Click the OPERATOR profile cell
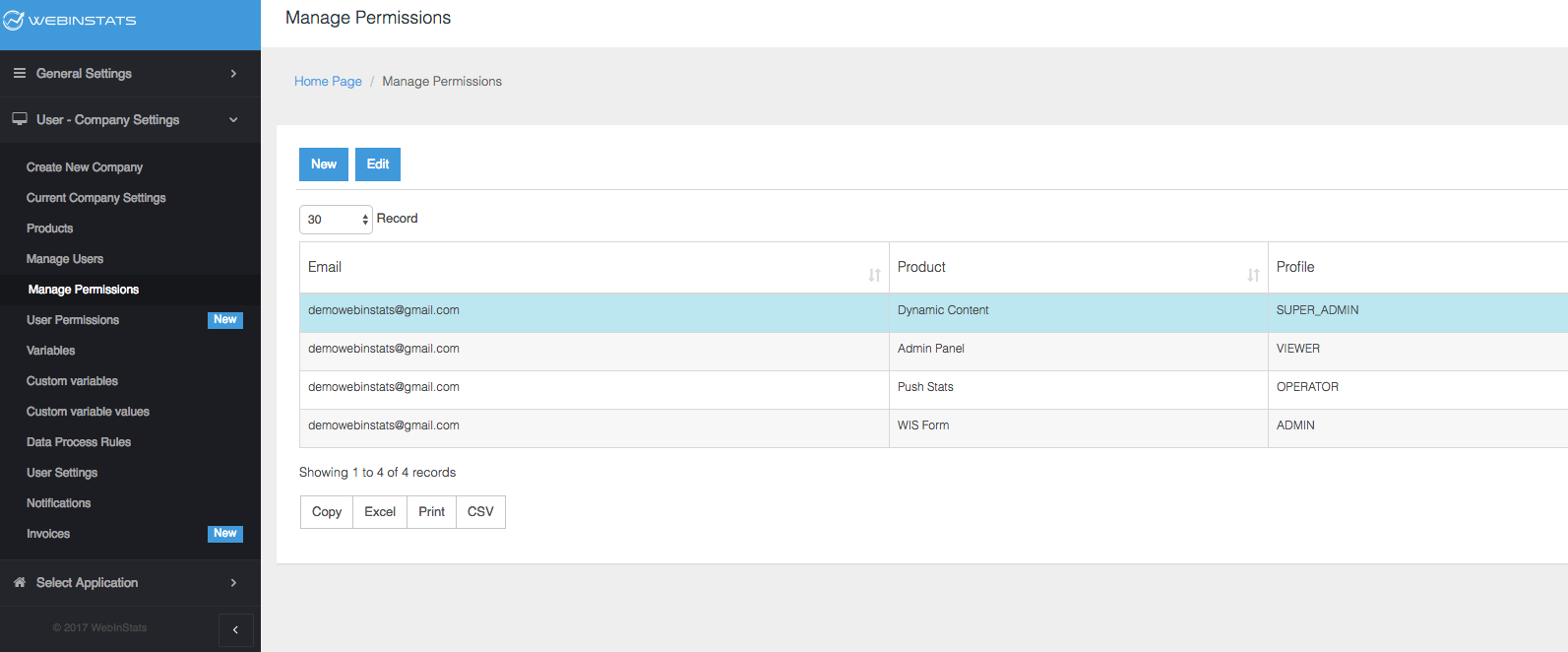 pyautogui.click(x=1418, y=390)
